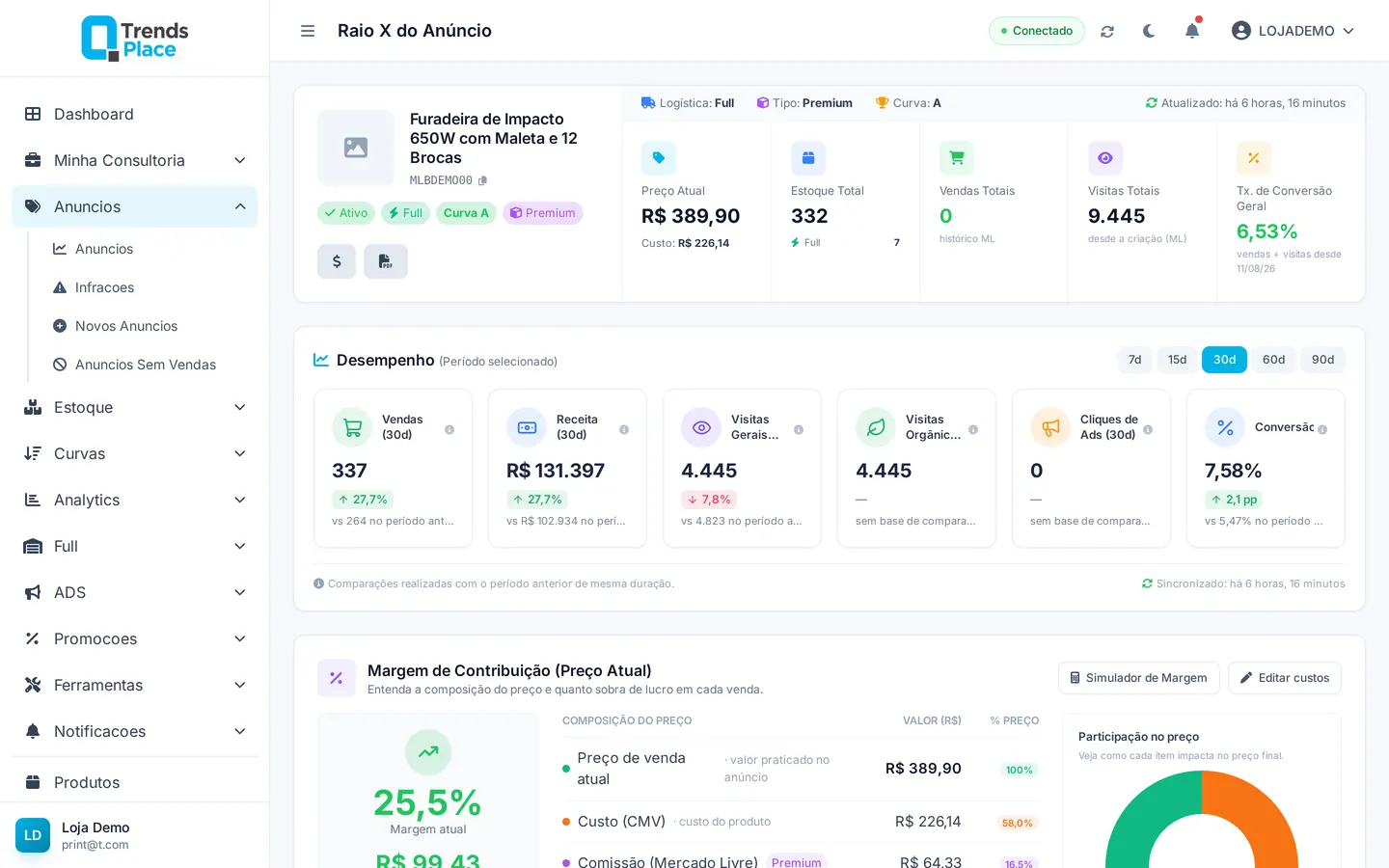The width and height of the screenshot is (1389, 868).
Task: Open the LOJADEMO account dropdown
Action: click(x=1293, y=31)
